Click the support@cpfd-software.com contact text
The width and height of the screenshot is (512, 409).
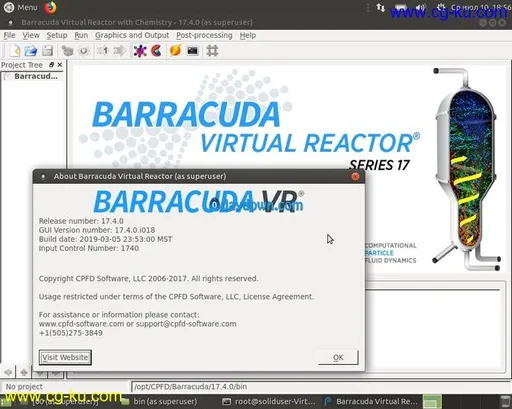click(x=186, y=324)
